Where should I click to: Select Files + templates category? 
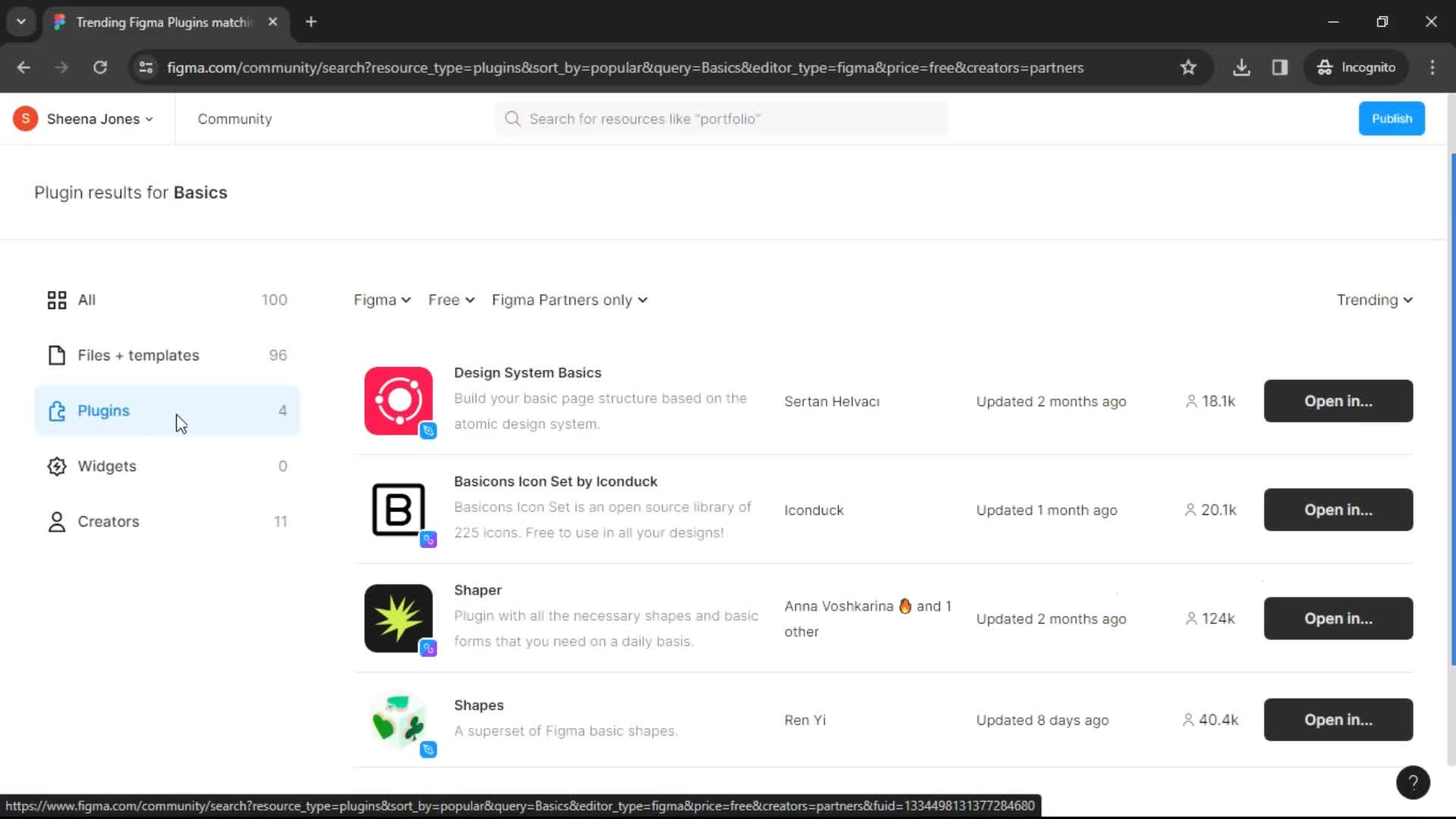(x=167, y=356)
